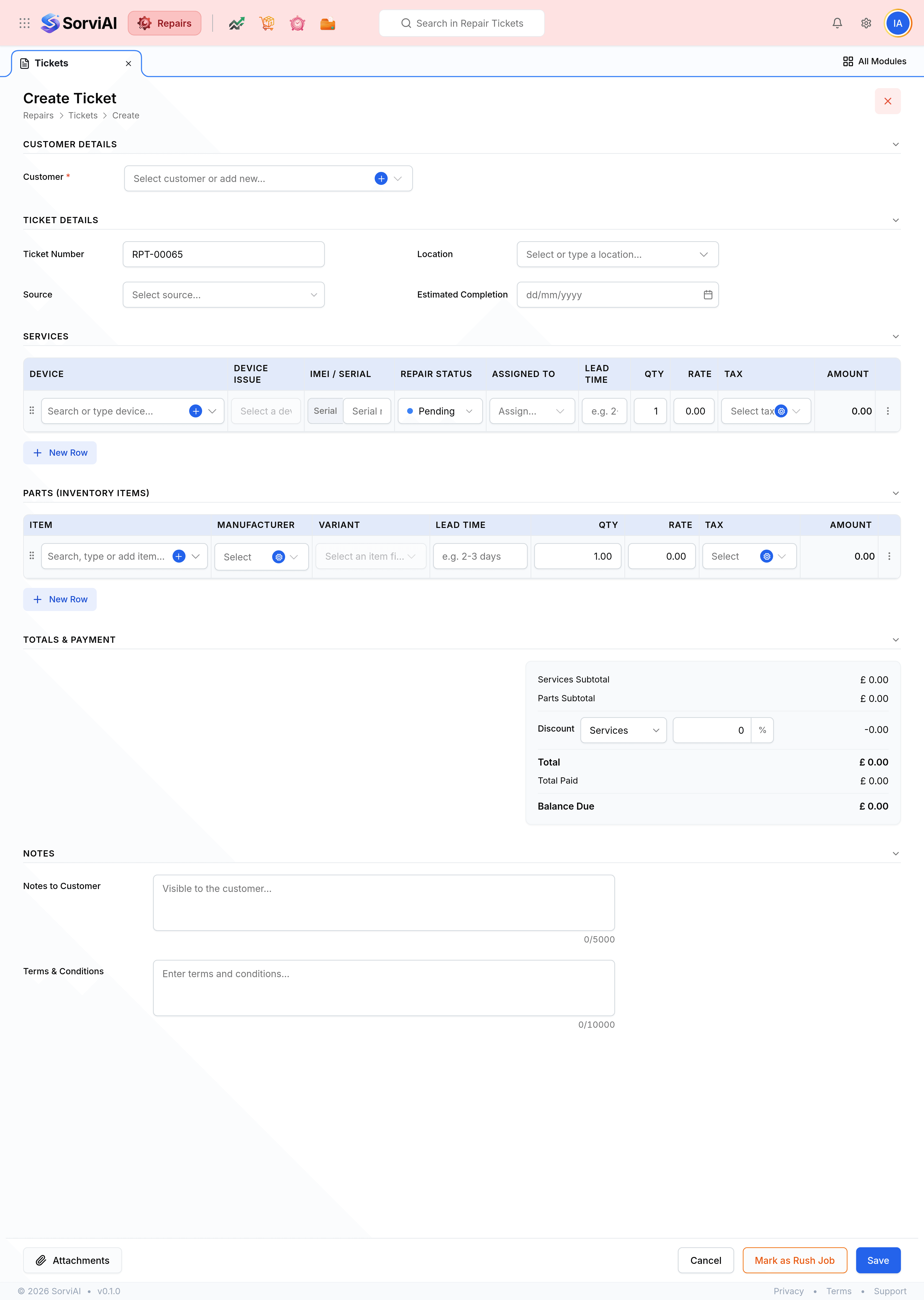
Task: Click the discount value field
Action: click(x=712, y=730)
